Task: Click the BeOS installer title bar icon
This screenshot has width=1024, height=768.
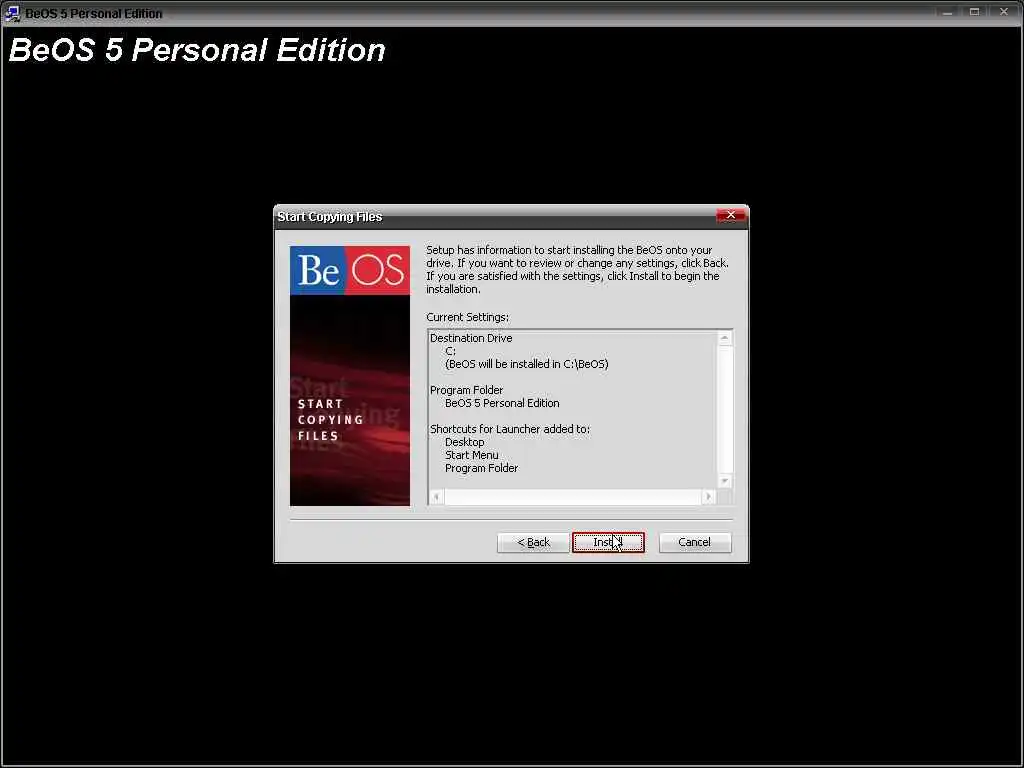Action: (x=12, y=13)
